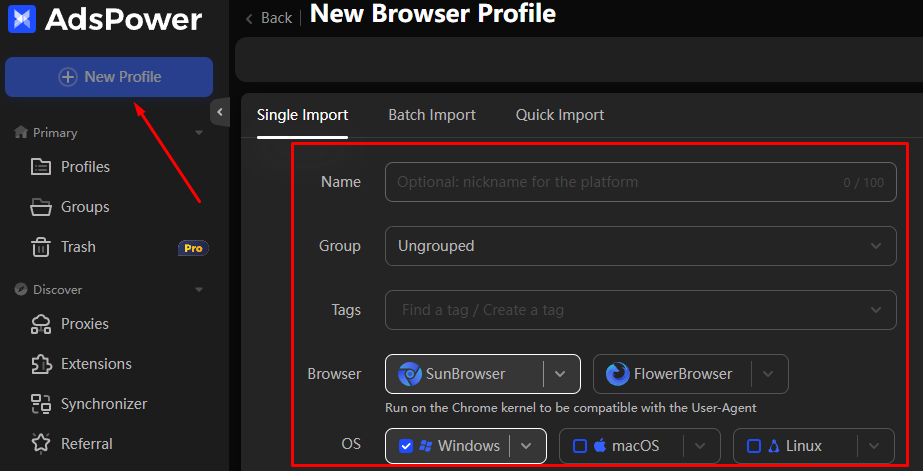Image resolution: width=923 pixels, height=471 pixels.
Task: Click the Linux penguin icon
Action: pyautogui.click(x=773, y=446)
